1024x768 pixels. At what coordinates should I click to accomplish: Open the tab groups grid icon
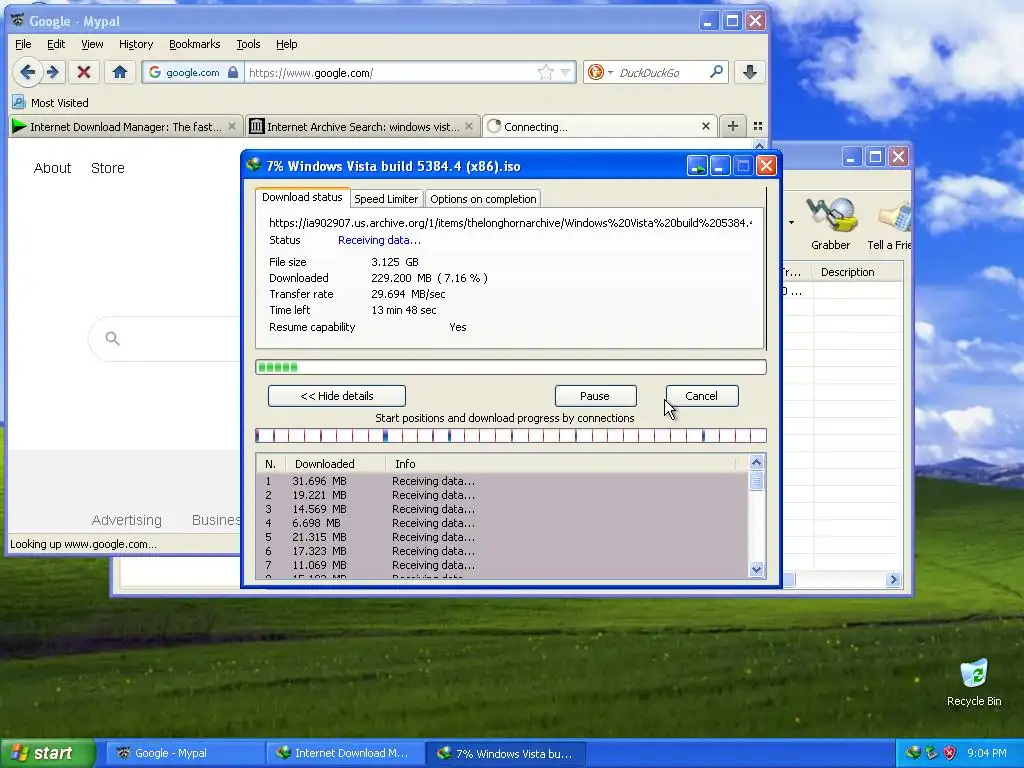[758, 126]
